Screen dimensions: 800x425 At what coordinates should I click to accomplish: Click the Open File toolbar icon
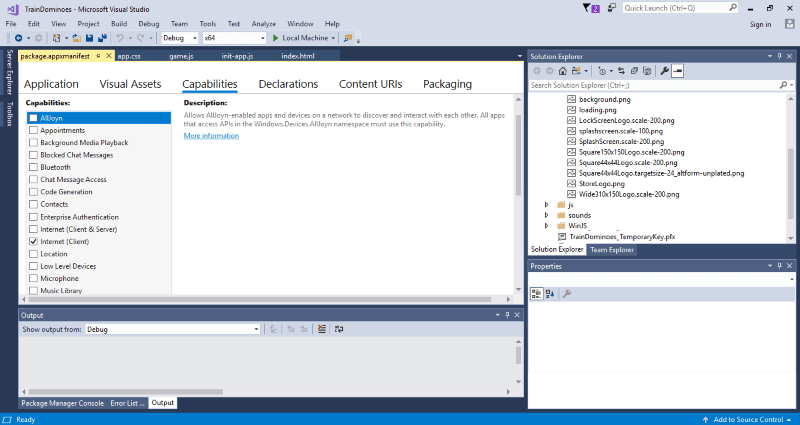pyautogui.click(x=77, y=38)
